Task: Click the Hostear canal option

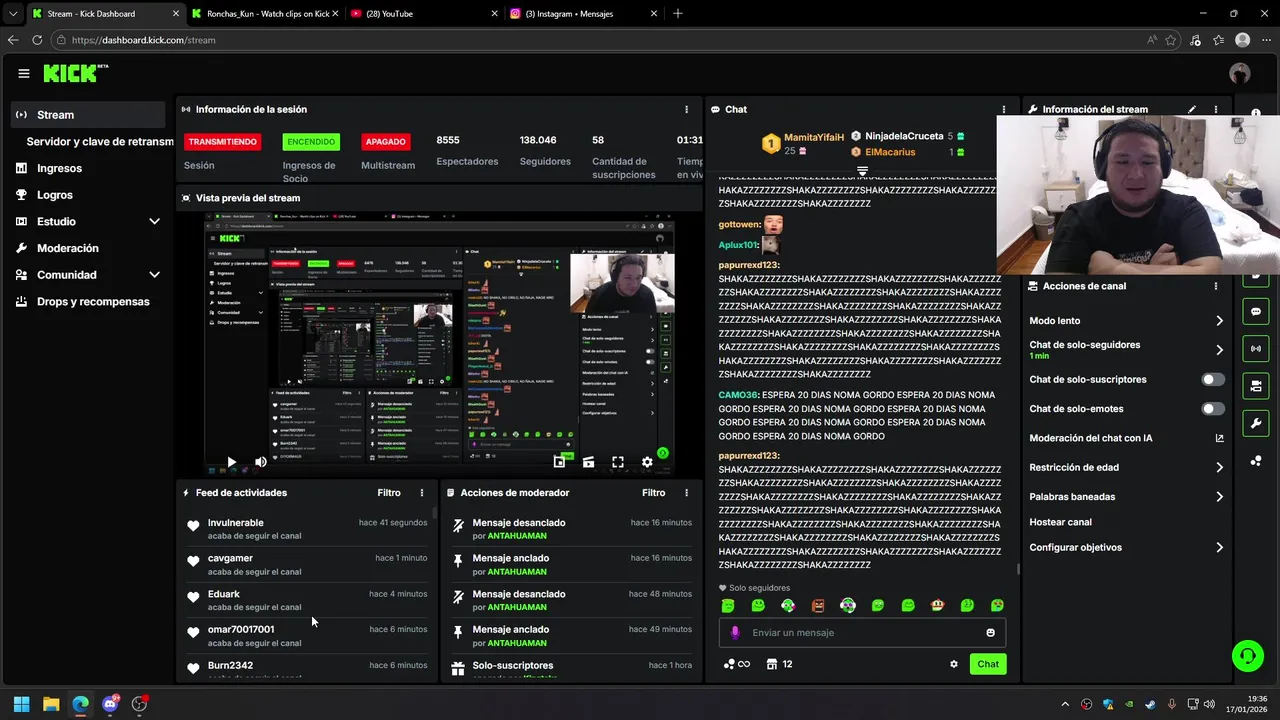Action: click(1060, 522)
